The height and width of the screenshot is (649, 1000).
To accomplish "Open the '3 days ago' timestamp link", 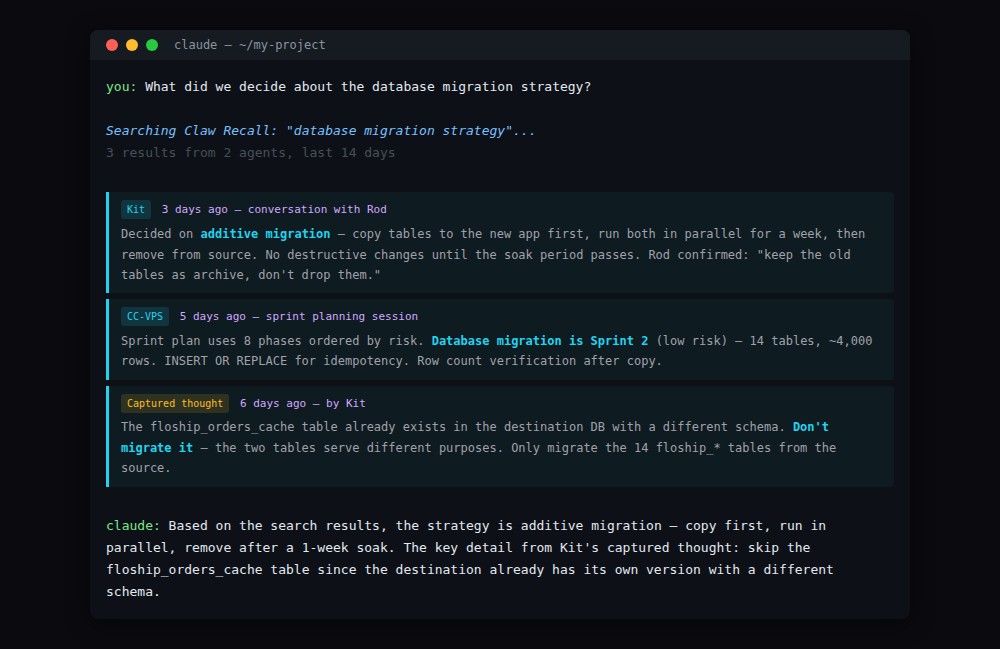I will 185,209.
